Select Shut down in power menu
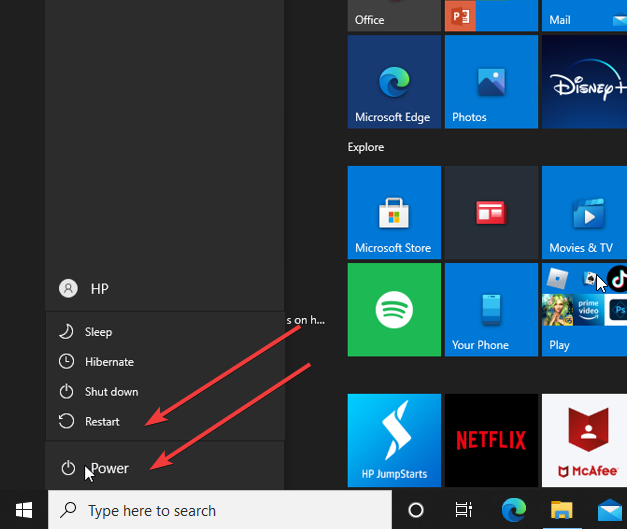This screenshot has height=529, width=627. click(x=165, y=392)
